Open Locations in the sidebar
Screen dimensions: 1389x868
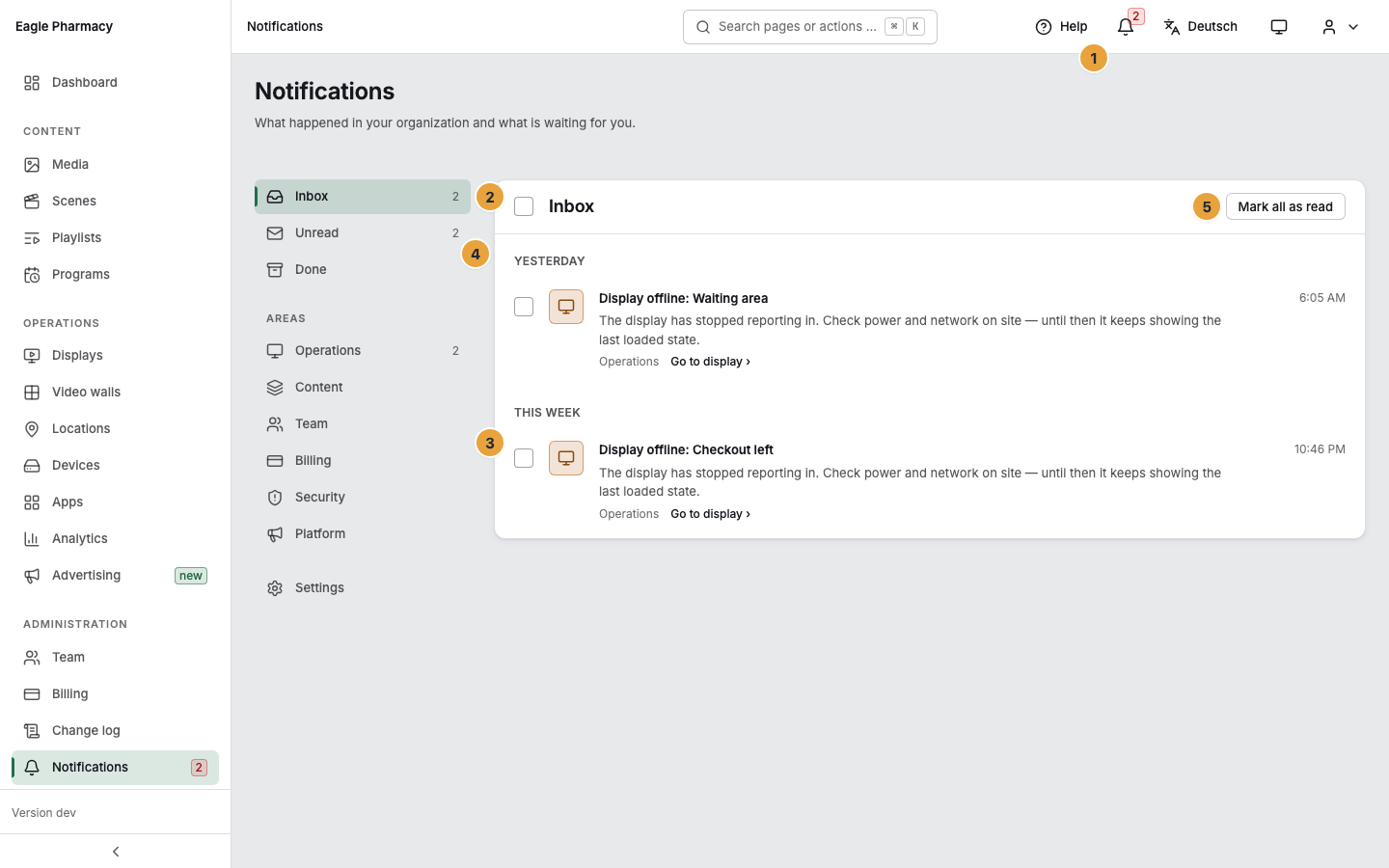point(115,429)
